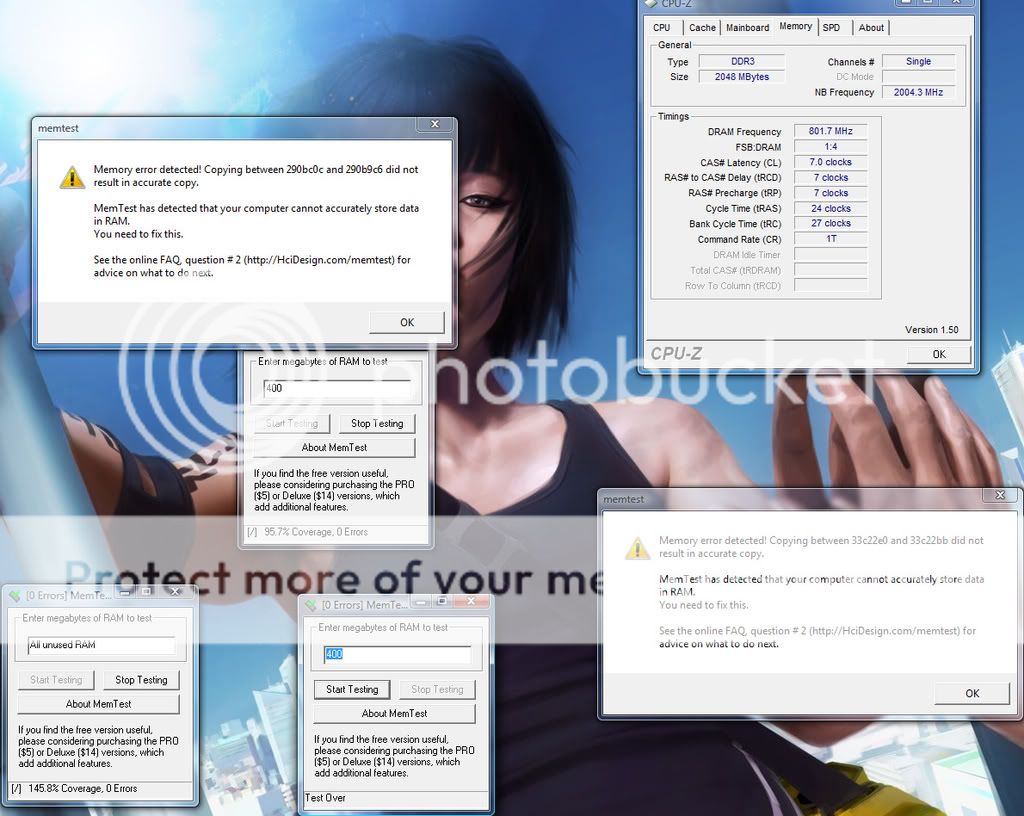The height and width of the screenshot is (816, 1024).
Task: Select the Memory tab in CPU-Z
Action: [795, 26]
